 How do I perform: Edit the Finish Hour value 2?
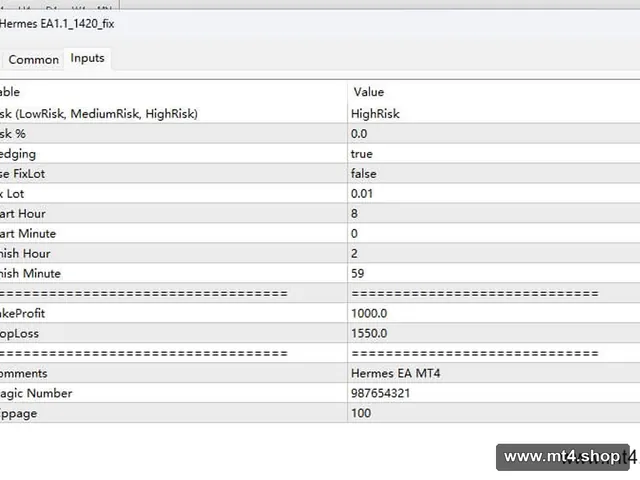pyautogui.click(x=493, y=253)
